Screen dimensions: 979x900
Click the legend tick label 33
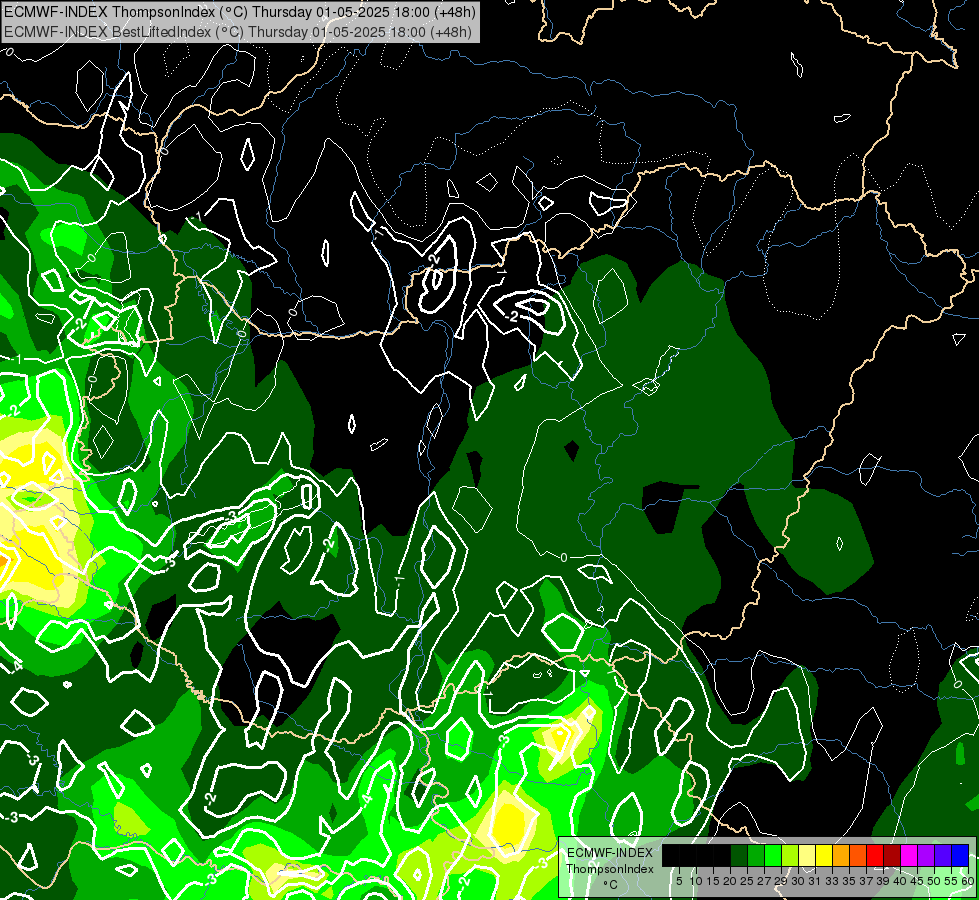click(832, 881)
